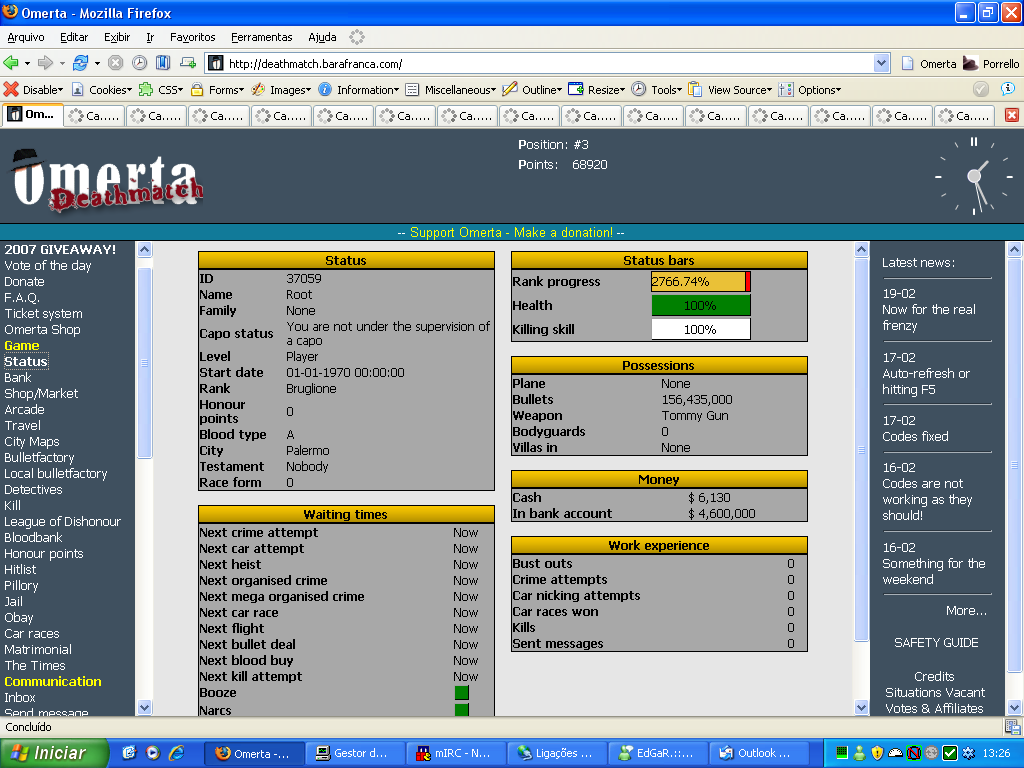Image resolution: width=1024 pixels, height=768 pixels.
Task: Click the green checkmark tray icon
Action: pos(950,753)
